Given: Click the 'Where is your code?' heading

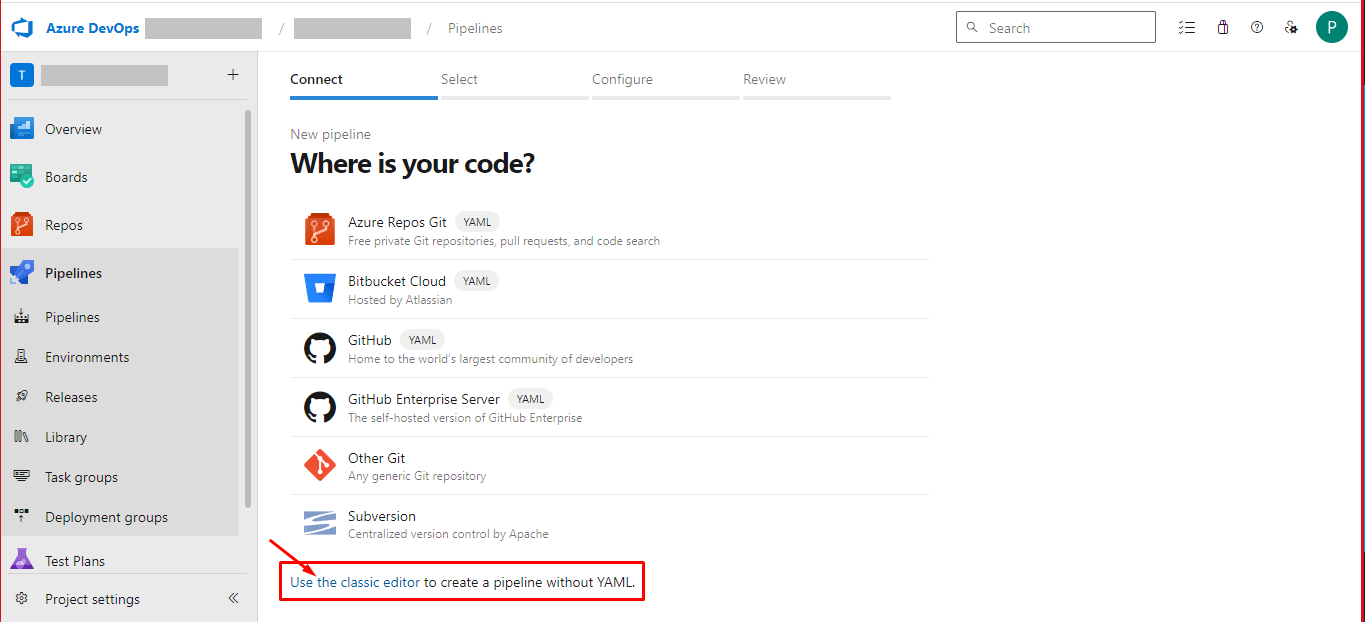Looking at the screenshot, I should pos(412,163).
